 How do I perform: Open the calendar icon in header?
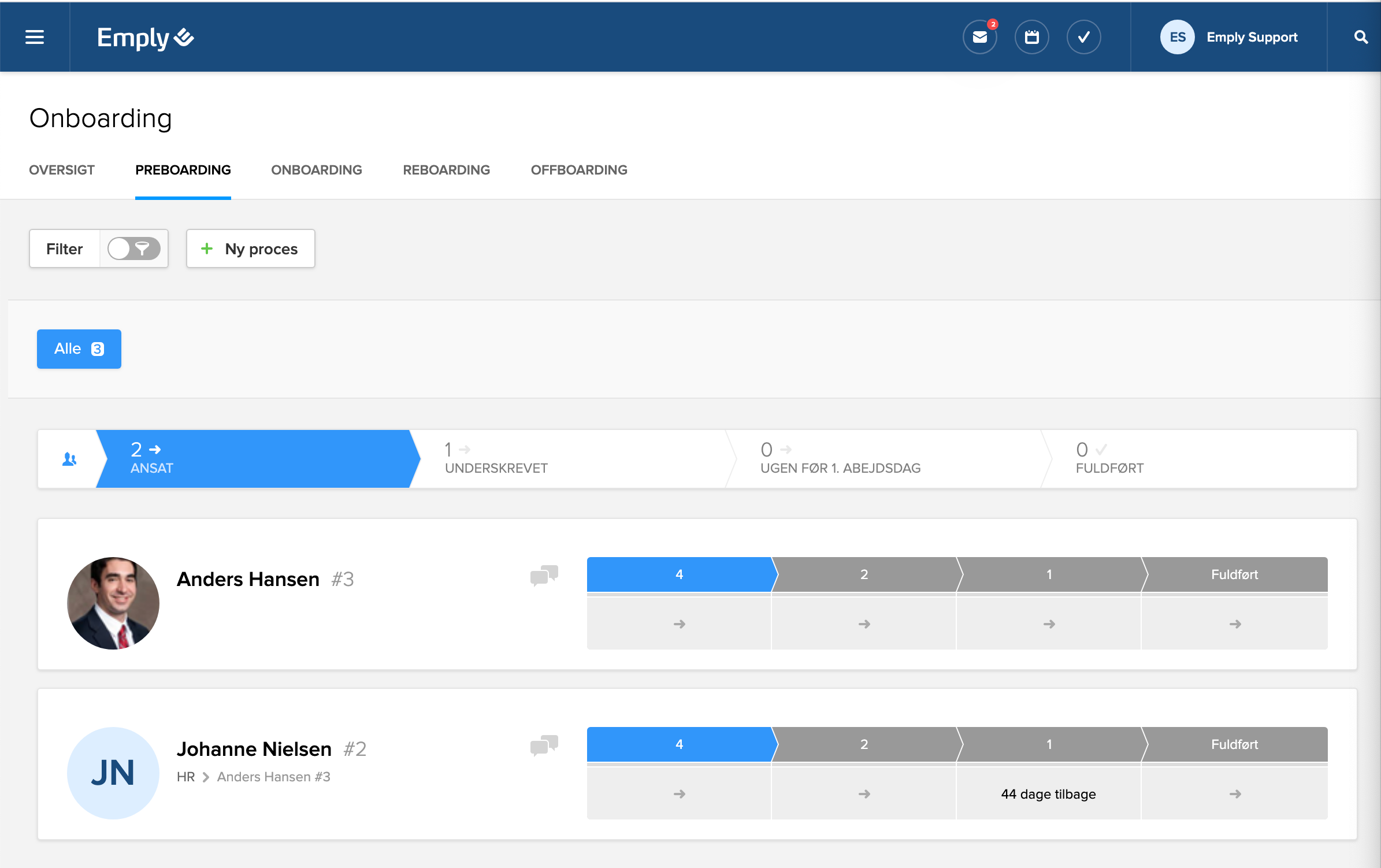(1031, 37)
